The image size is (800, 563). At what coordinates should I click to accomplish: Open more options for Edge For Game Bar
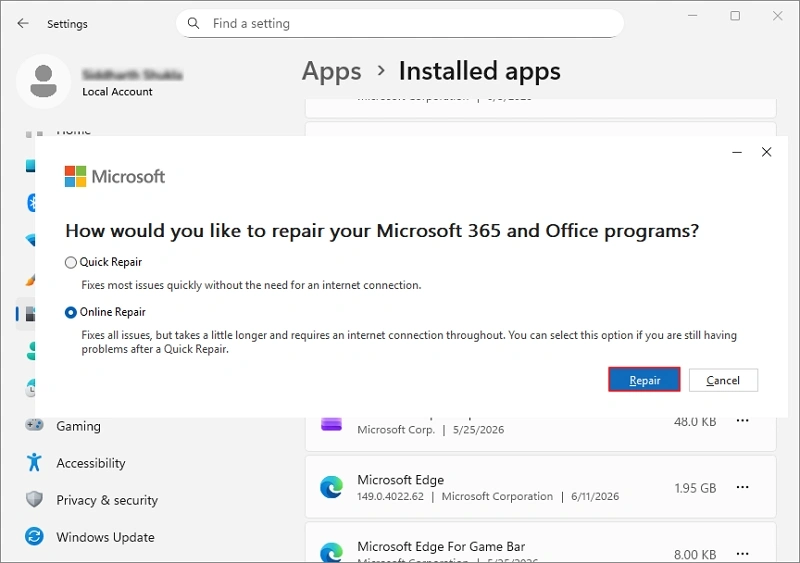pyautogui.click(x=742, y=554)
